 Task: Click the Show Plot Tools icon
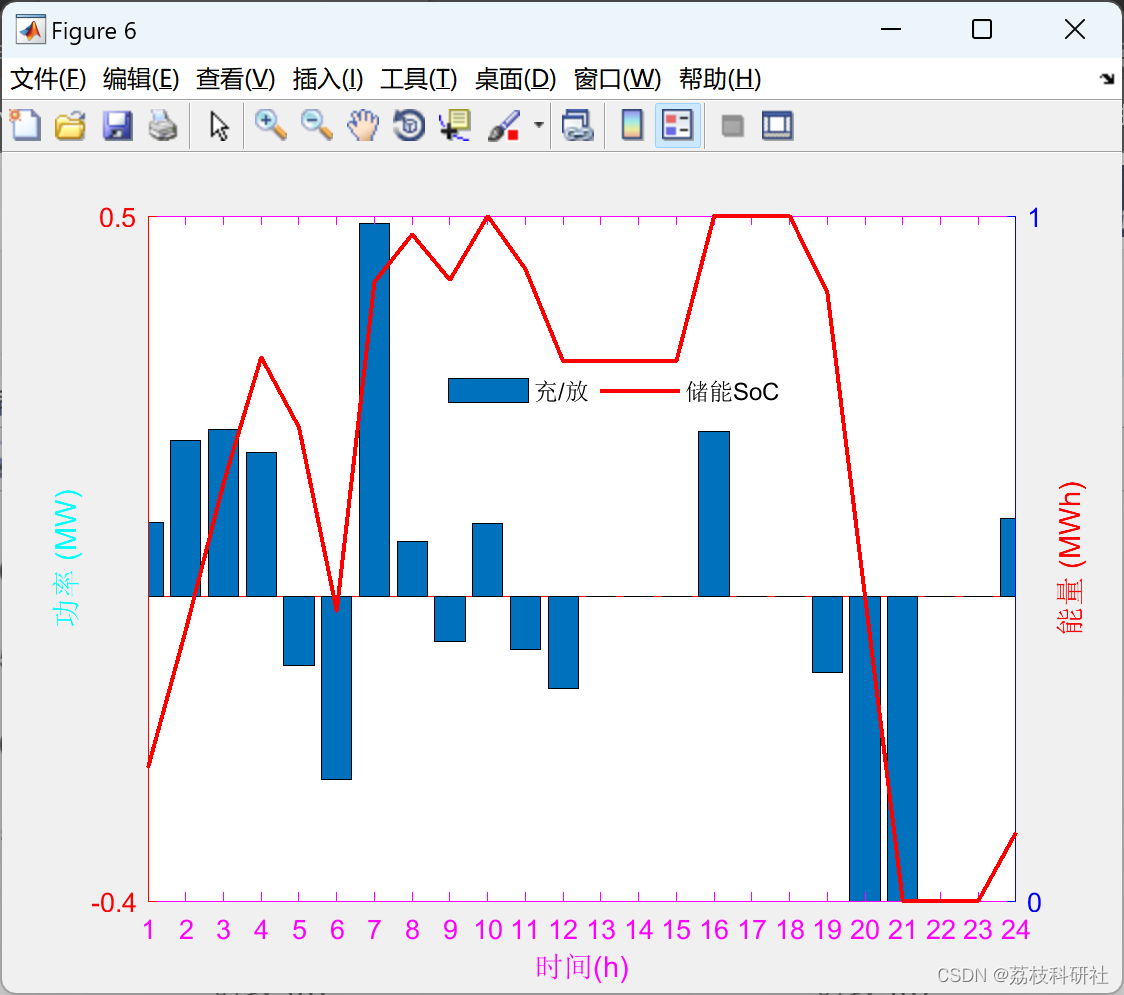click(777, 125)
